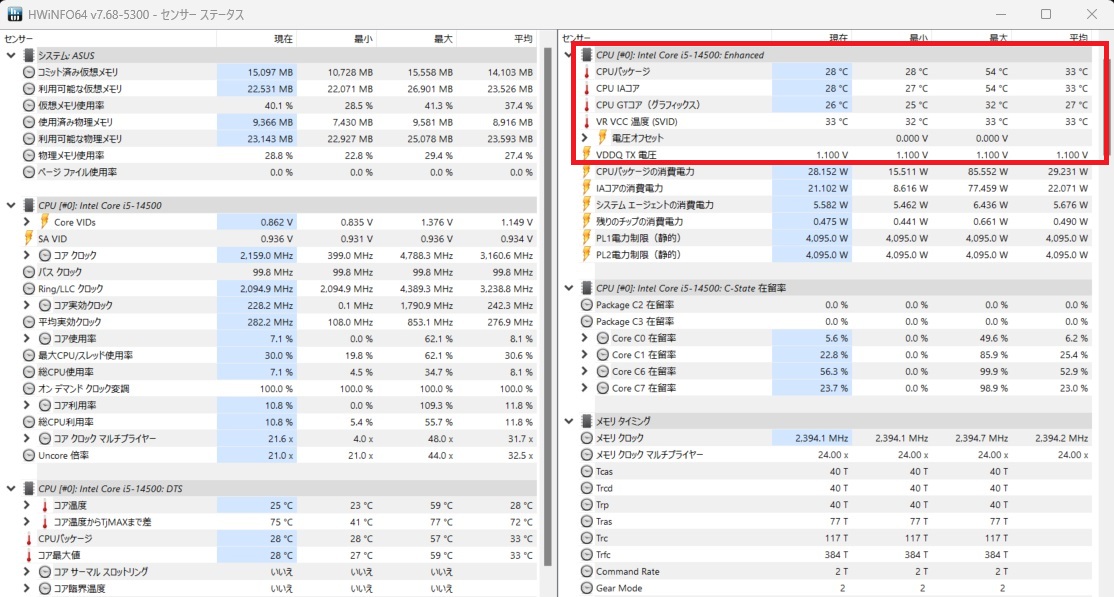Click the clock icon beside Tcas
The image size is (1114, 597).
pyautogui.click(x=586, y=471)
